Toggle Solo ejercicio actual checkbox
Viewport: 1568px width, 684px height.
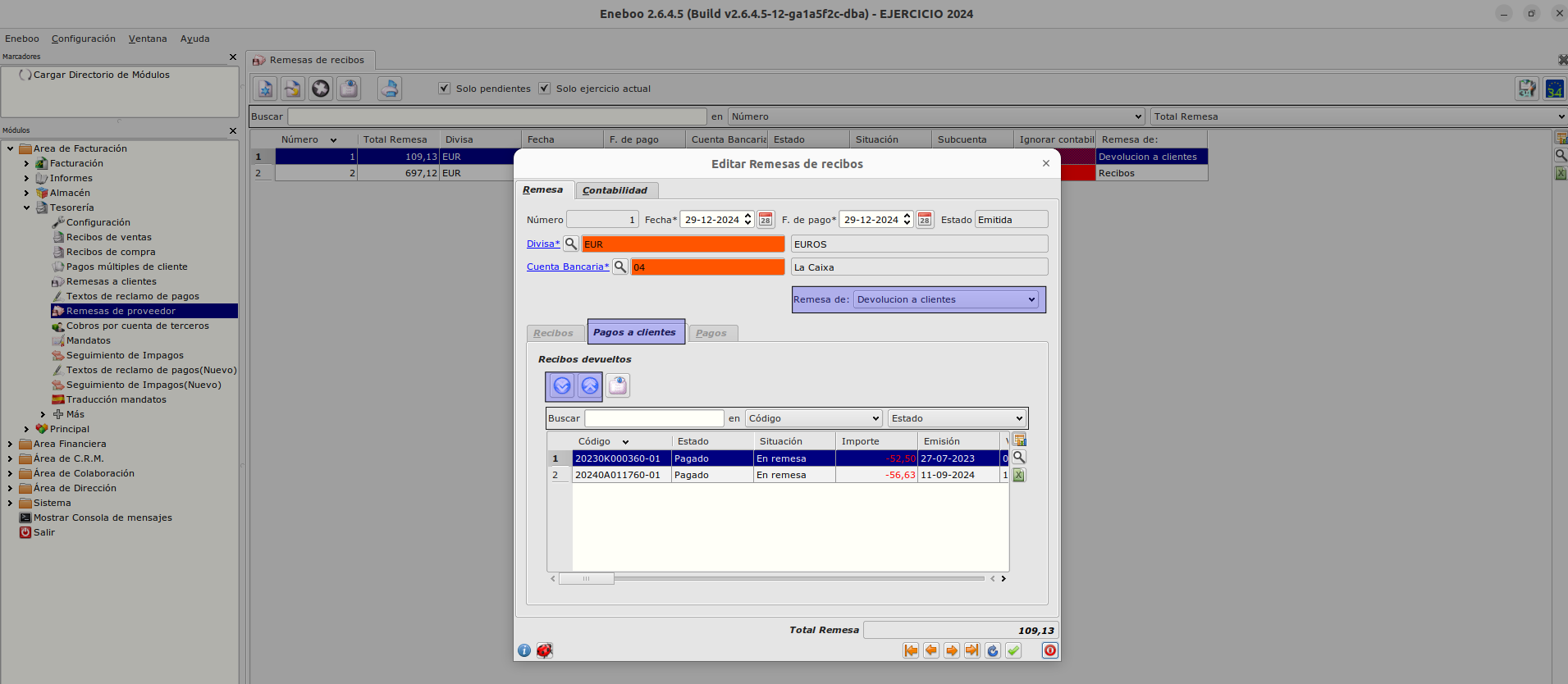[x=544, y=88]
